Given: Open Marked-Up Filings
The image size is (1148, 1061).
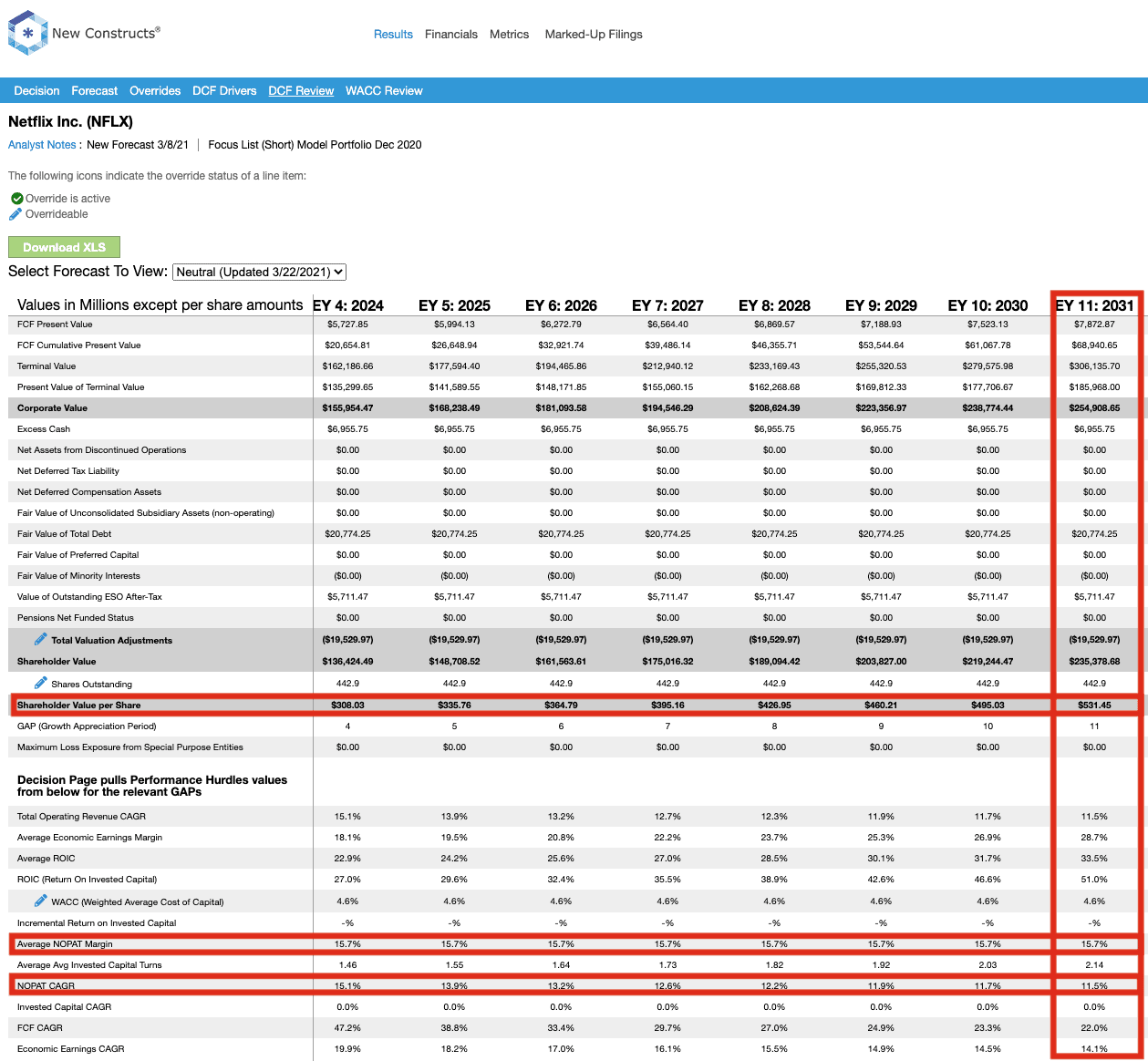Looking at the screenshot, I should point(594,35).
